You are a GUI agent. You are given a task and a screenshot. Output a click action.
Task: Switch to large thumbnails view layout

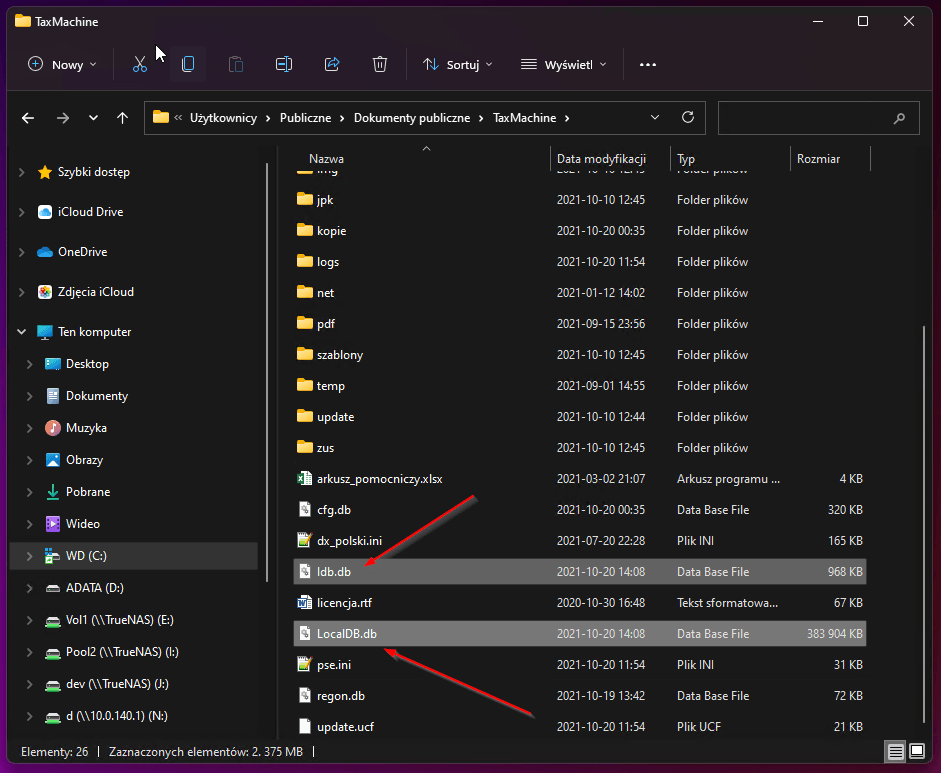point(916,751)
